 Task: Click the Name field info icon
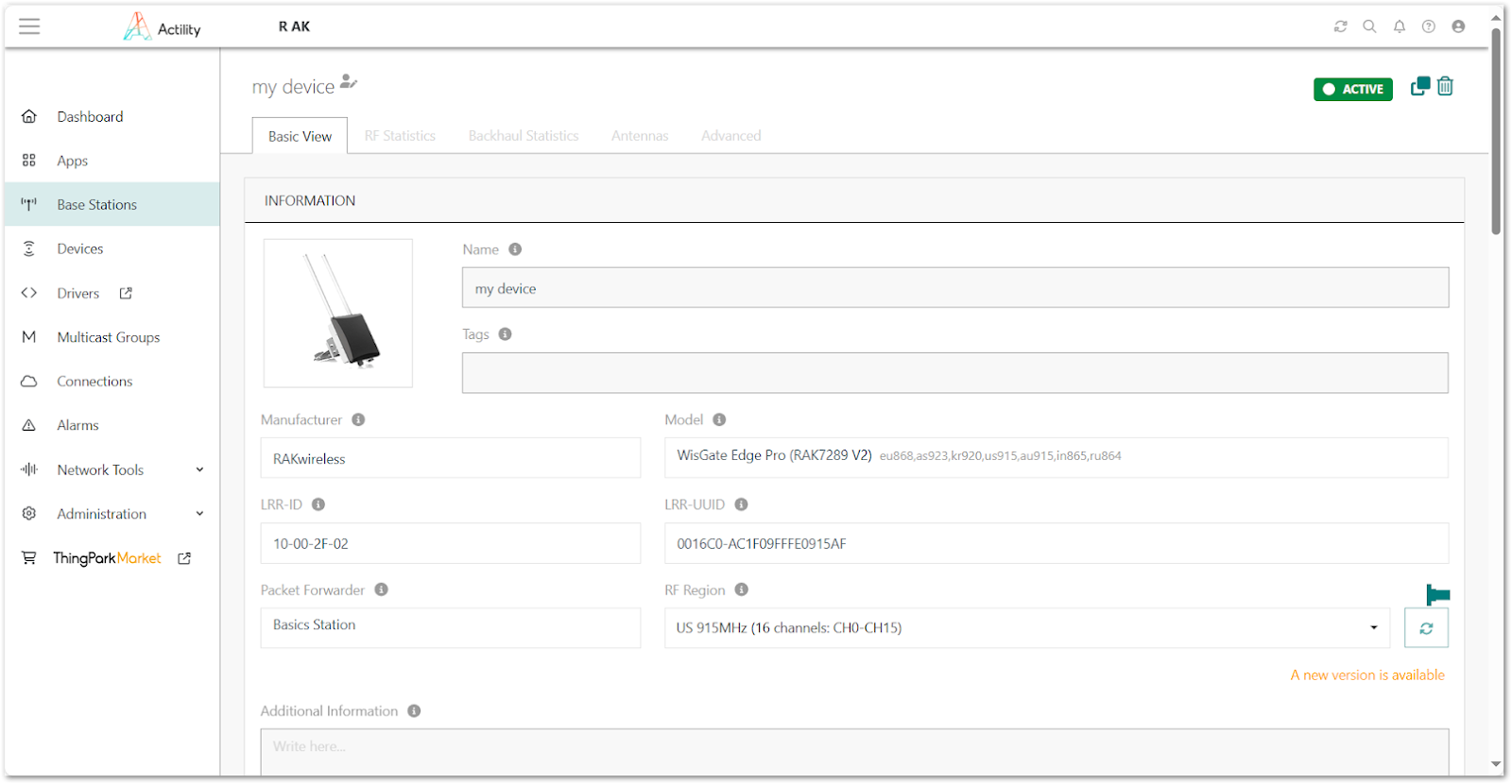click(x=515, y=249)
